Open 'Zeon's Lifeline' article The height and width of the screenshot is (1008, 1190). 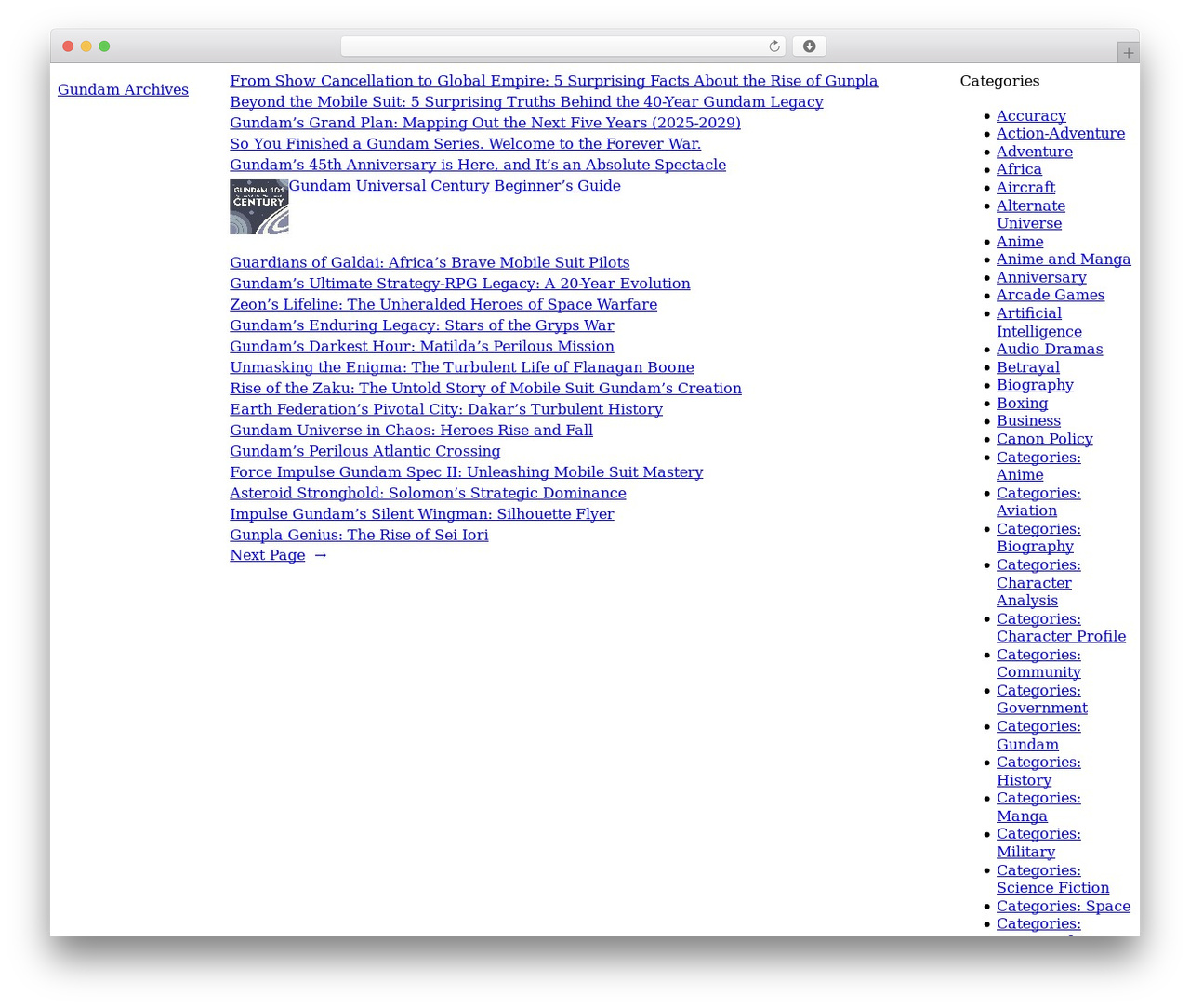tap(443, 305)
